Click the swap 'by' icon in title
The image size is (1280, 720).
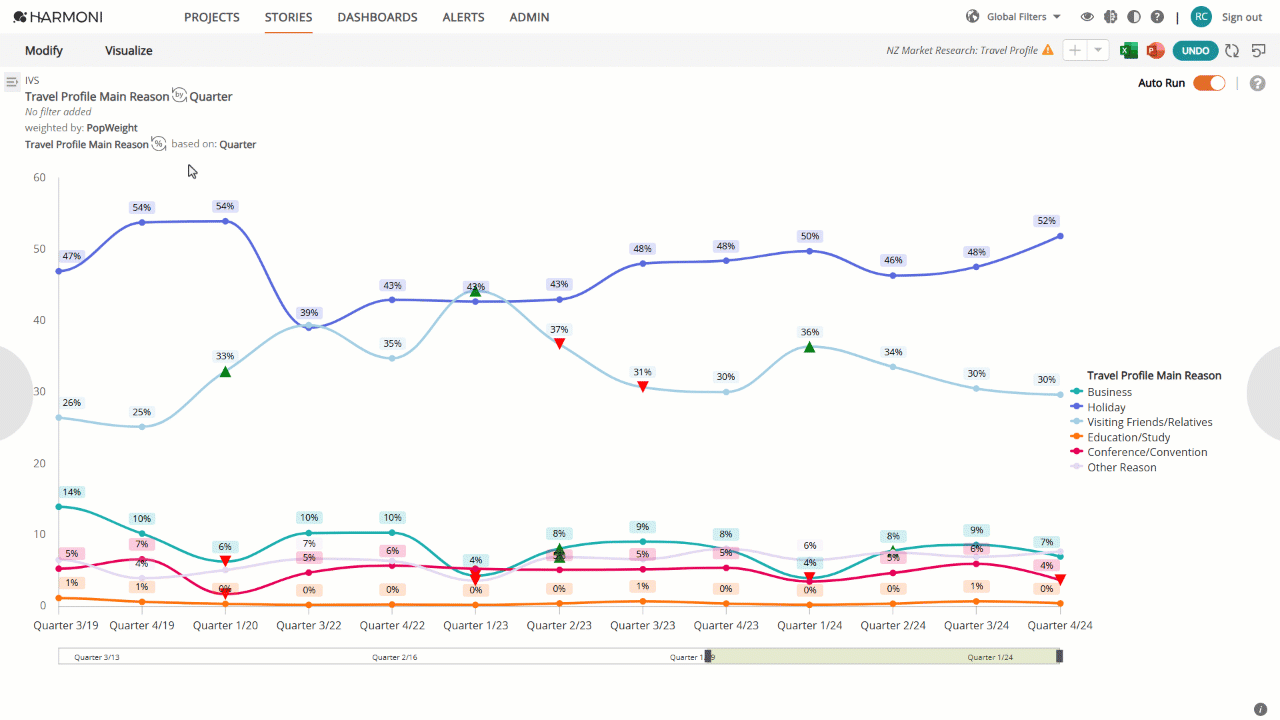pos(179,95)
